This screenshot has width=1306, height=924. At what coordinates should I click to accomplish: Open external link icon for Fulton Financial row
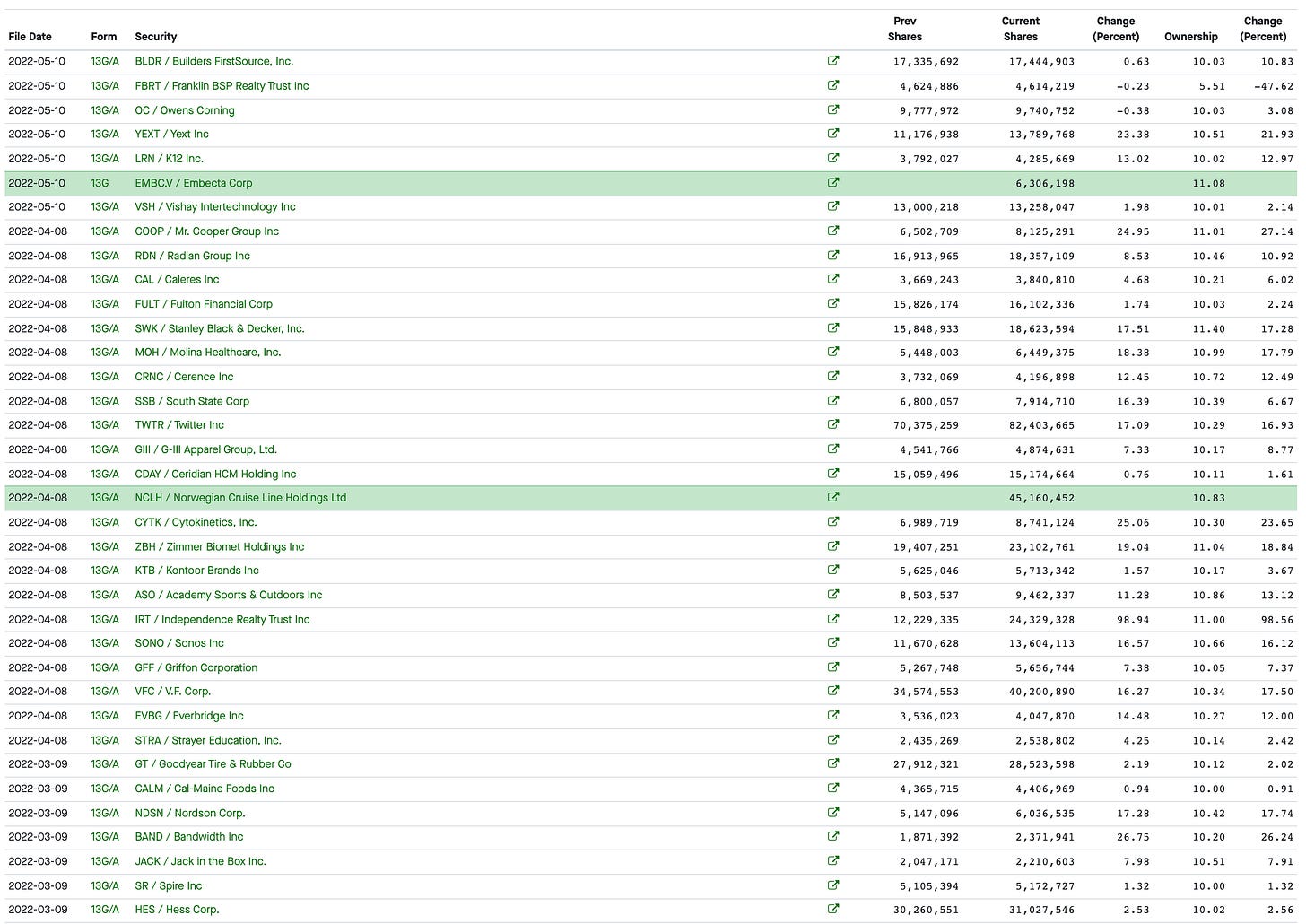click(833, 303)
